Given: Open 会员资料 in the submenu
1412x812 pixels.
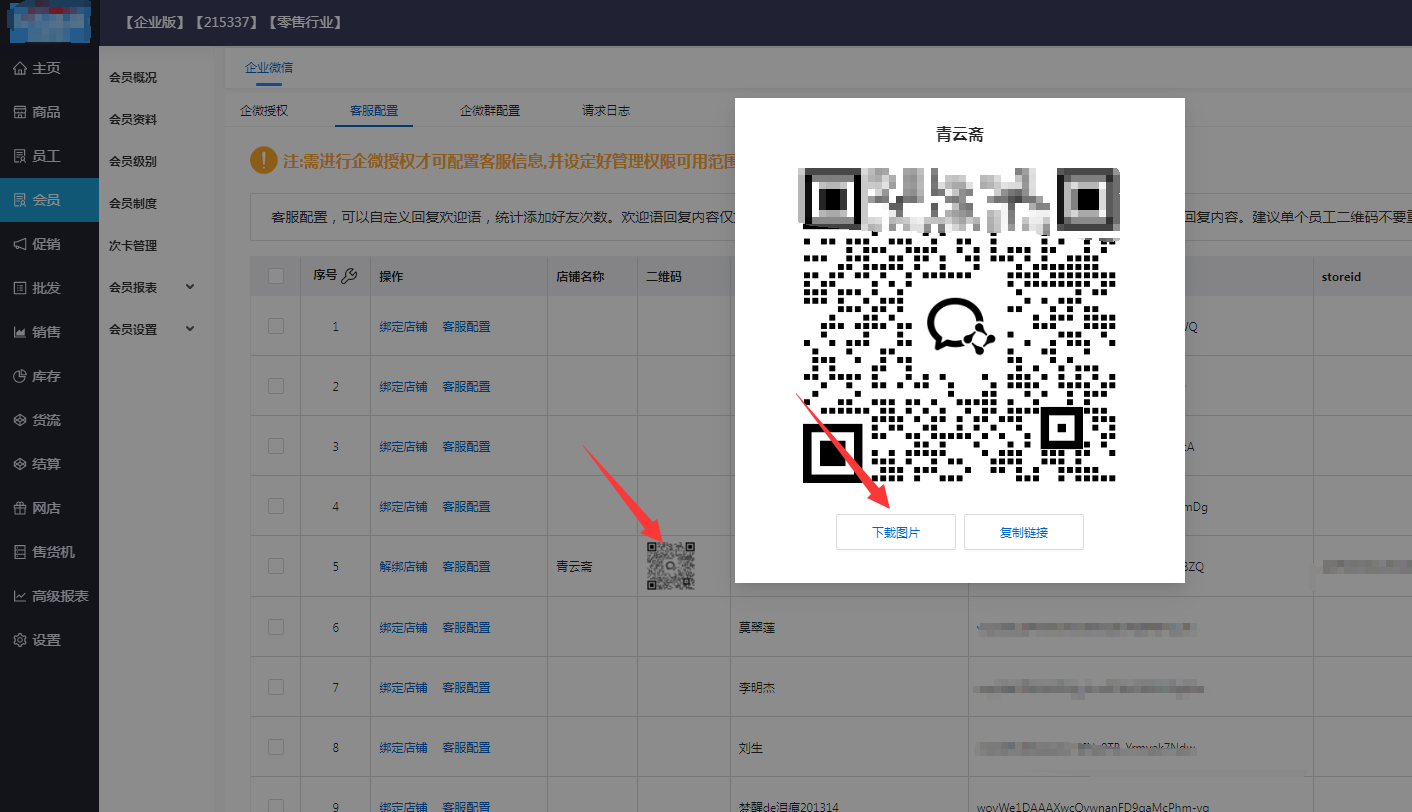Looking at the screenshot, I should click(x=133, y=119).
